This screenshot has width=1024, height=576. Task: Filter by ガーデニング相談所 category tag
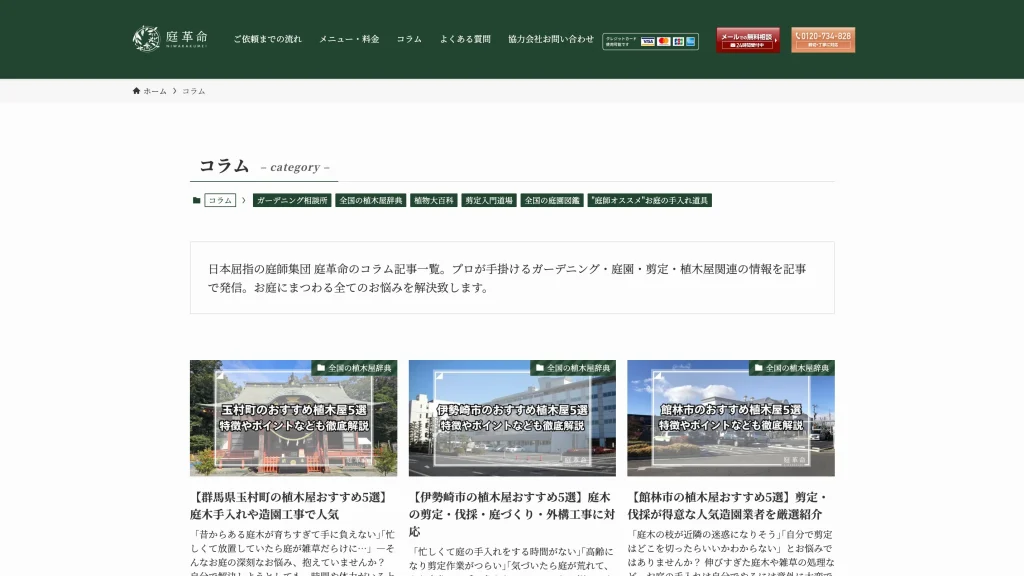(x=291, y=200)
